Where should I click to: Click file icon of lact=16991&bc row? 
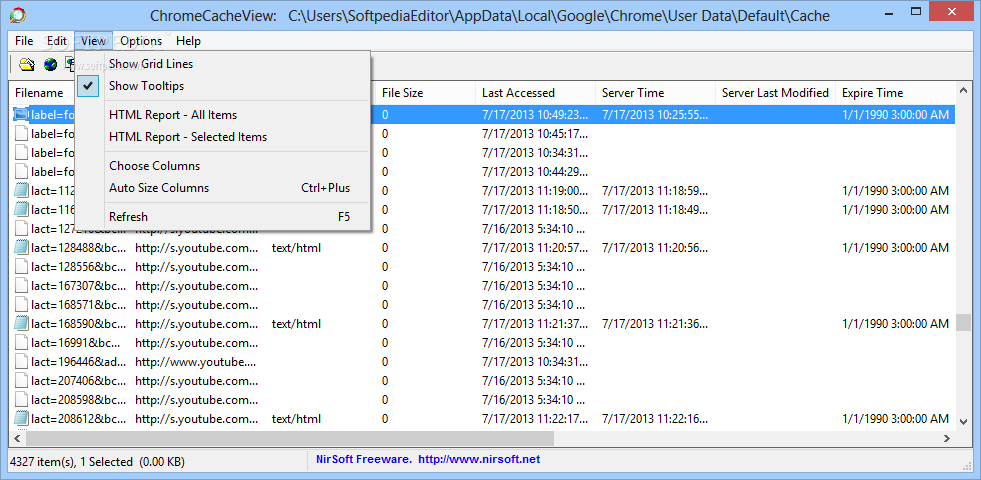coord(21,343)
